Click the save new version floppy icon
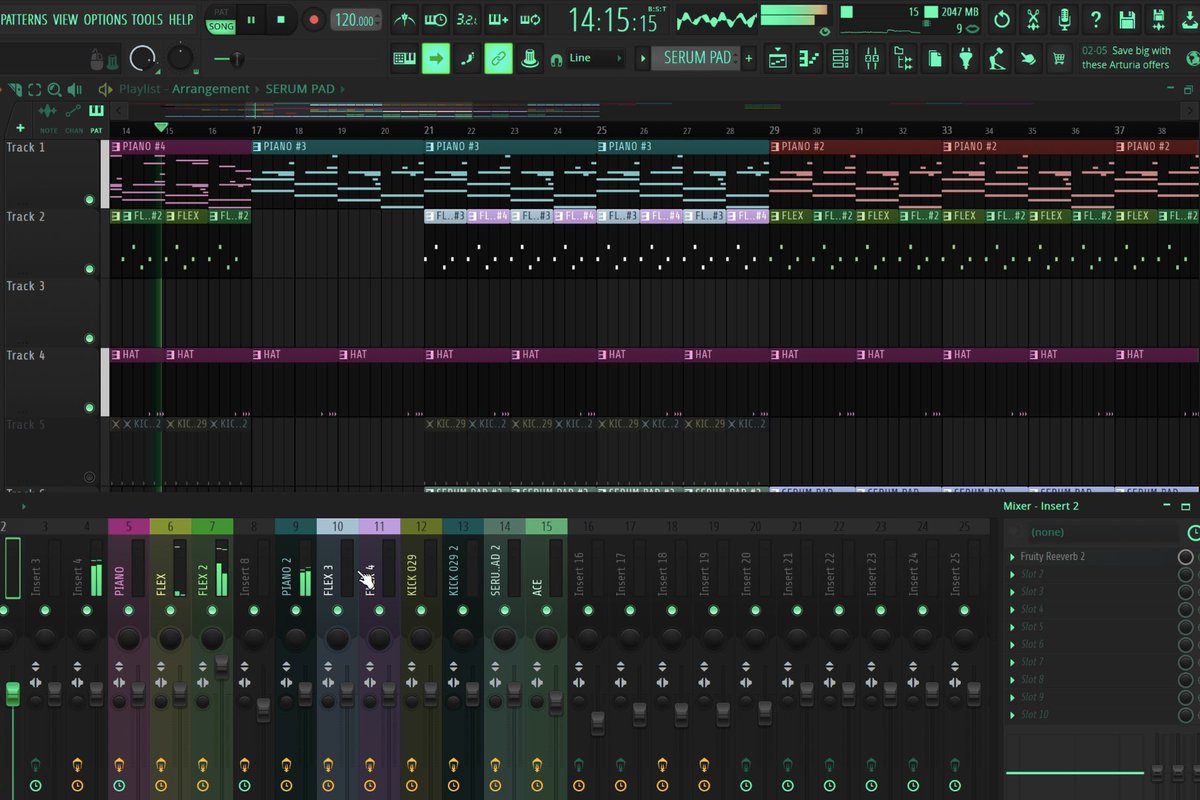This screenshot has height=800, width=1200. [x=1159, y=18]
